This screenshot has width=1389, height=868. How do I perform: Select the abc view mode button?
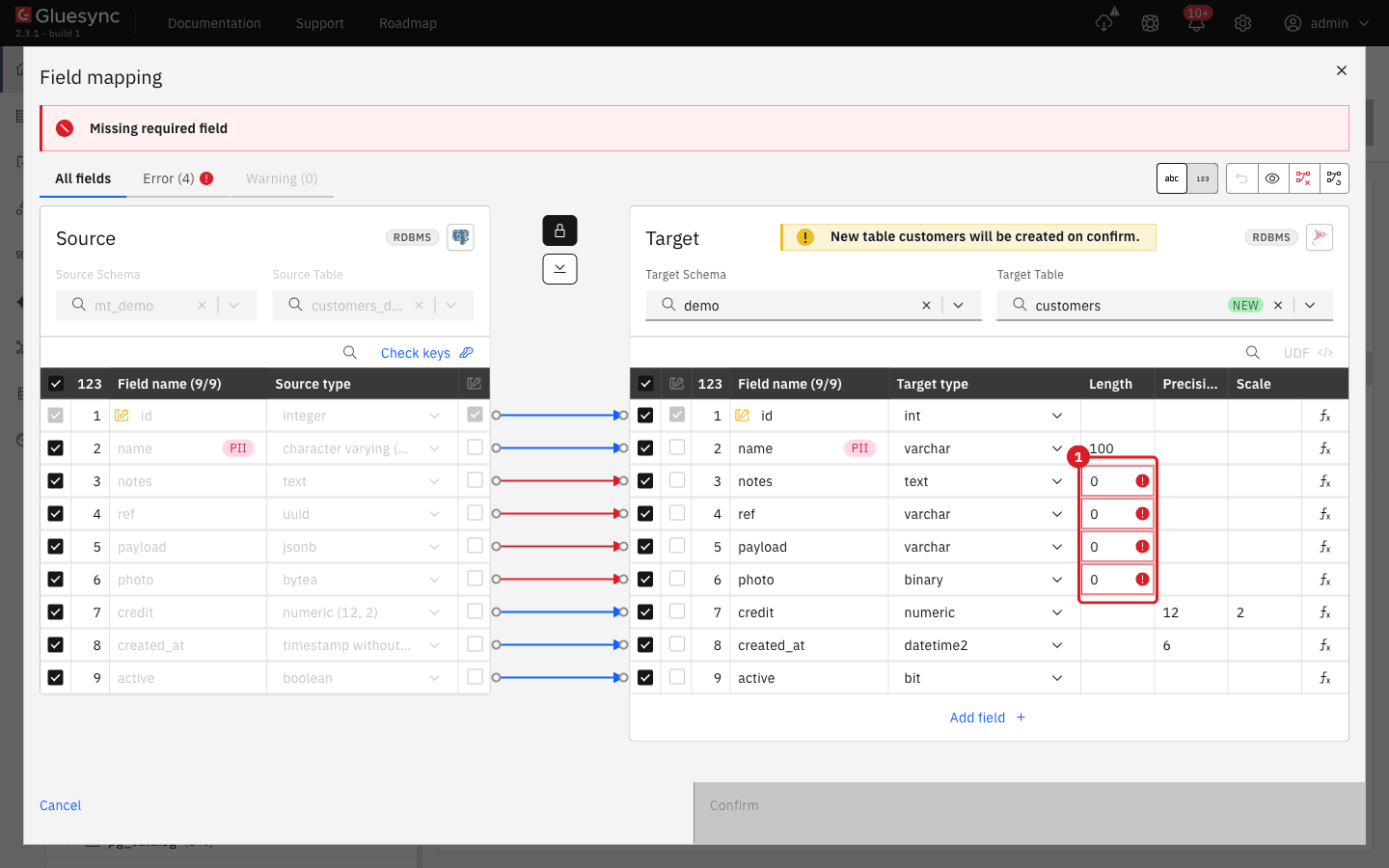tap(1172, 178)
